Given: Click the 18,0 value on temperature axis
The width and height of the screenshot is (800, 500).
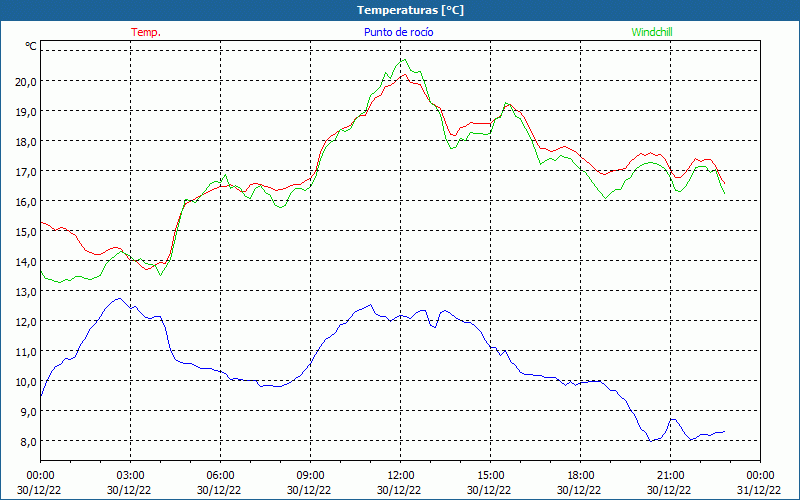Looking at the screenshot, I should click(26, 142).
